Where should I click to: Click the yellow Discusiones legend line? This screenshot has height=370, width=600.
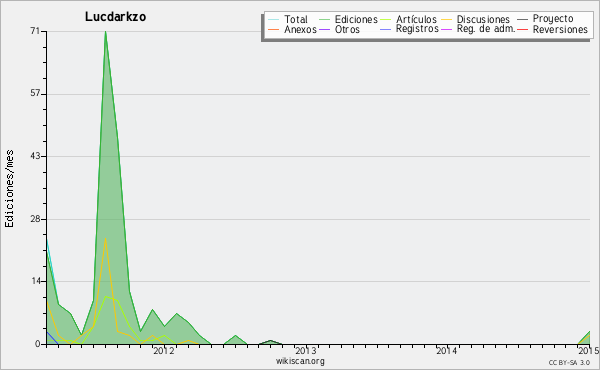(x=447, y=20)
